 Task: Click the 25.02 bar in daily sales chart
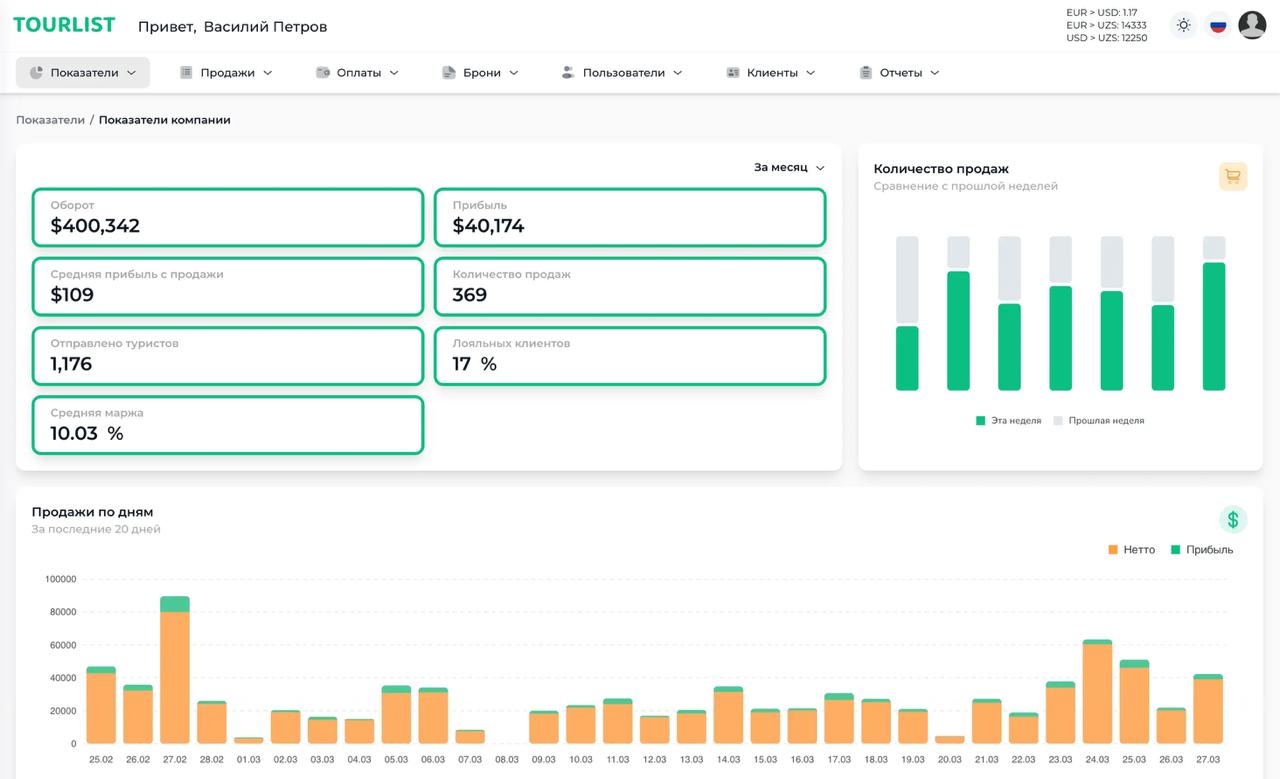click(101, 705)
